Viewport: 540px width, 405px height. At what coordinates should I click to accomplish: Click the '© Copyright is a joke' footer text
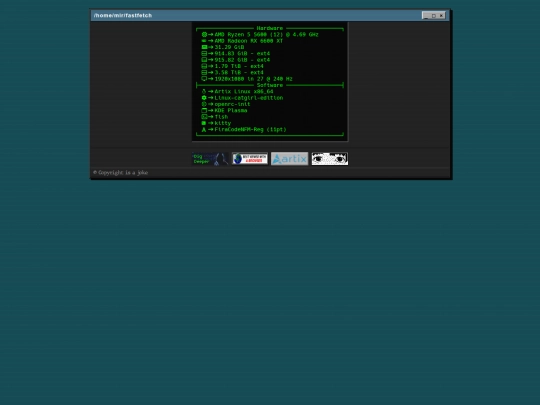click(x=121, y=173)
